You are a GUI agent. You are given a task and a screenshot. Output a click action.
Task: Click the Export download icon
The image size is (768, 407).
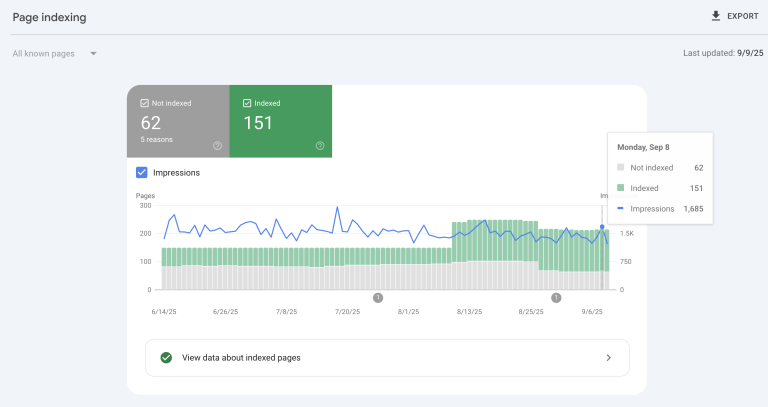pyautogui.click(x=715, y=16)
